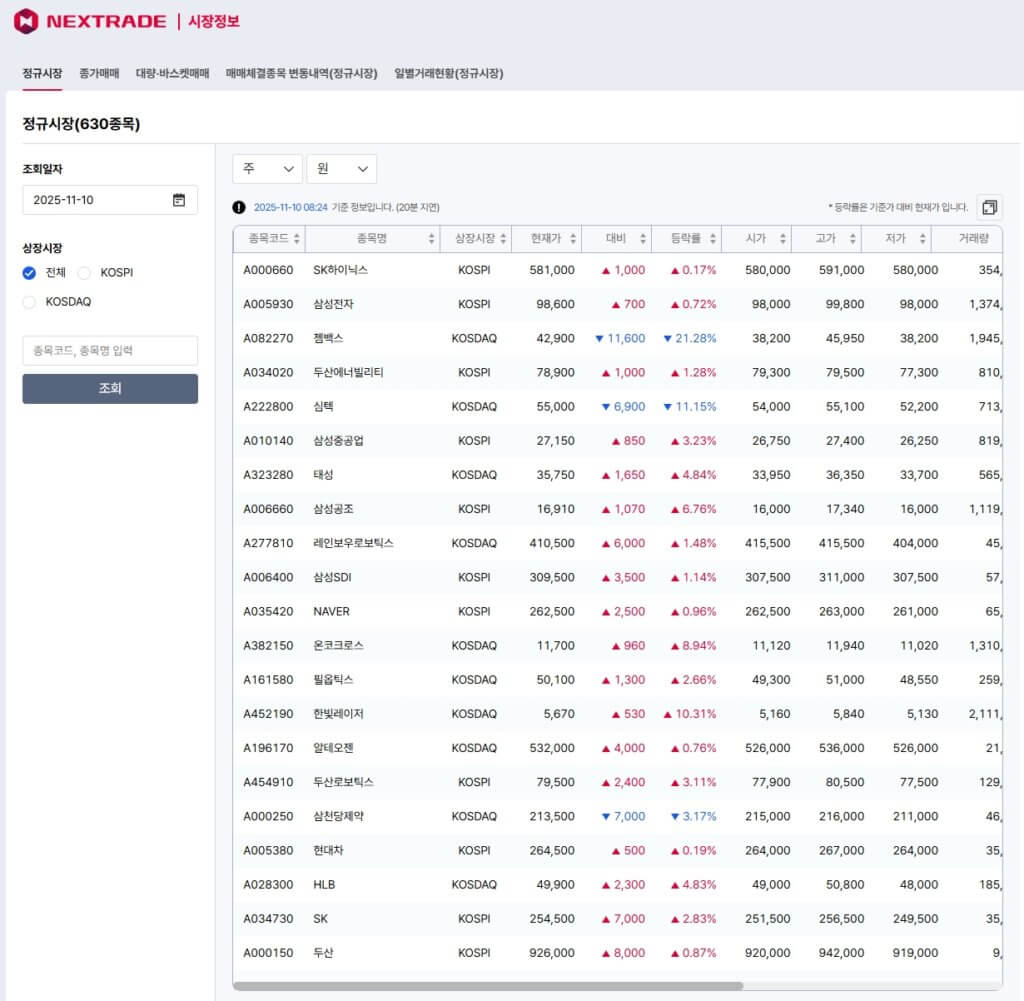Viewport: 1024px width, 1001px height.
Task: Click the info warning icon beside timestamp
Action: point(239,208)
